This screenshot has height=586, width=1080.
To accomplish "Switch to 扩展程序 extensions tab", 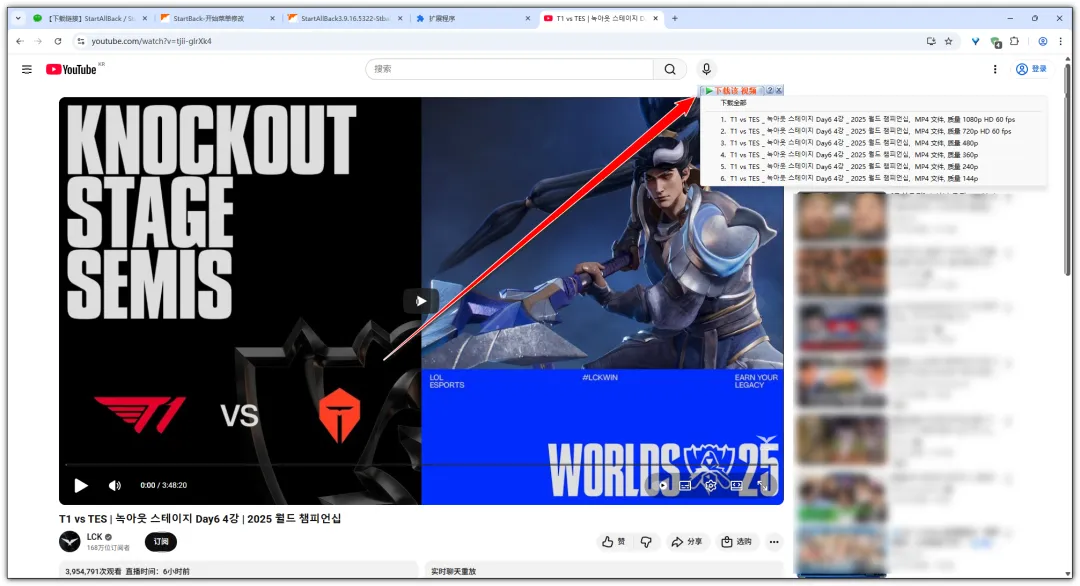I will click(472, 19).
